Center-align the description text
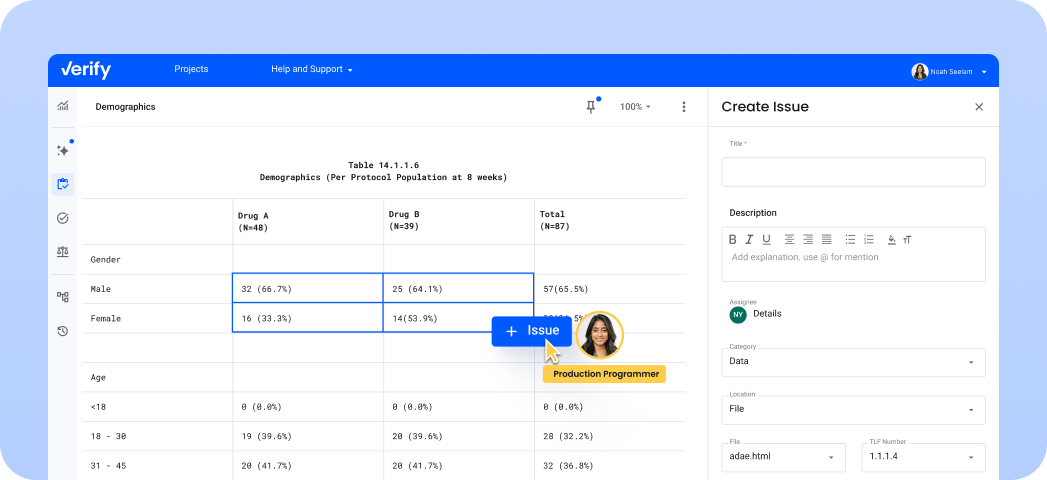The width and height of the screenshot is (1047, 480). (790, 239)
